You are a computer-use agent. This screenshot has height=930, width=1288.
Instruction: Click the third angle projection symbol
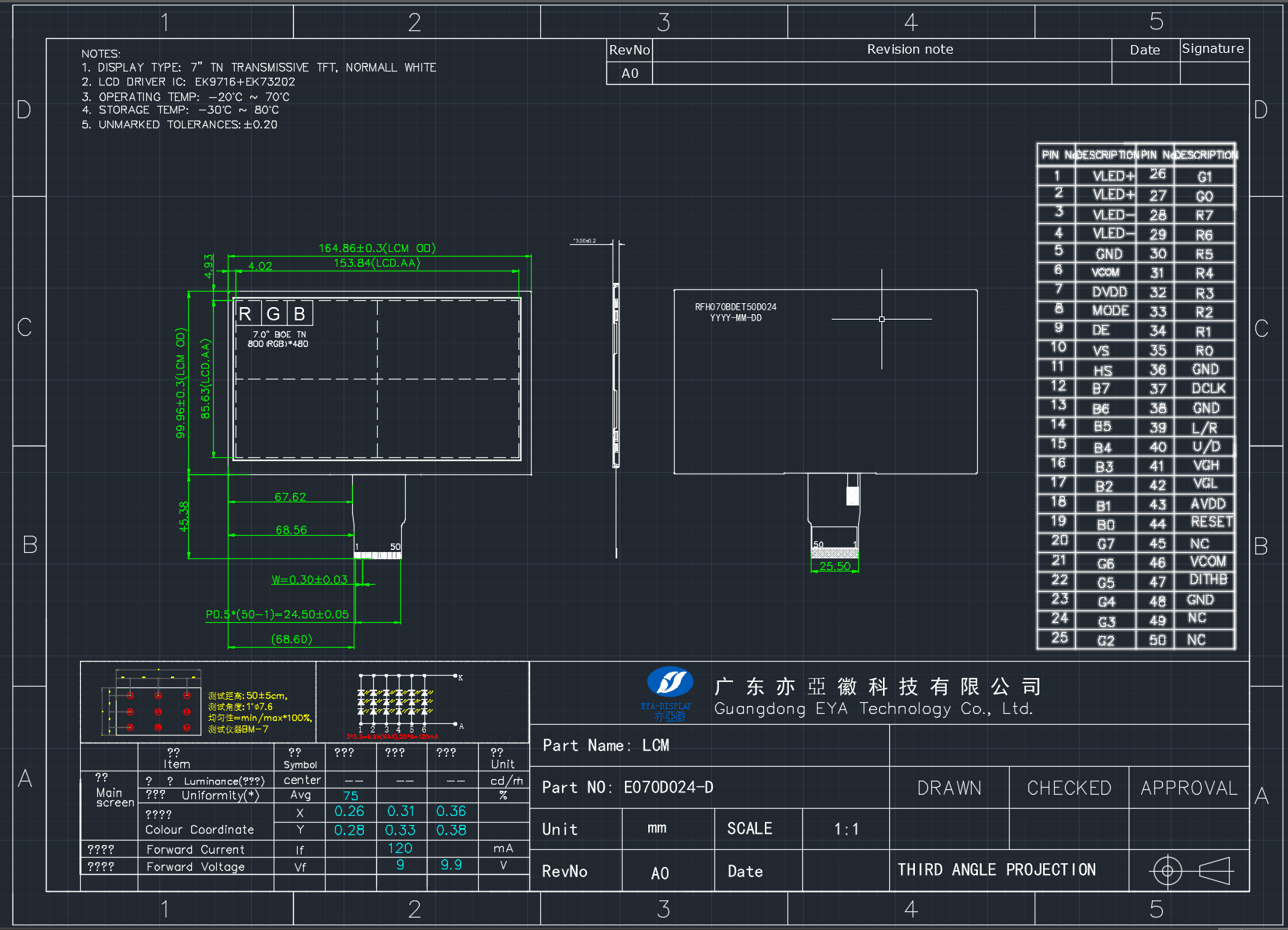(1192, 870)
